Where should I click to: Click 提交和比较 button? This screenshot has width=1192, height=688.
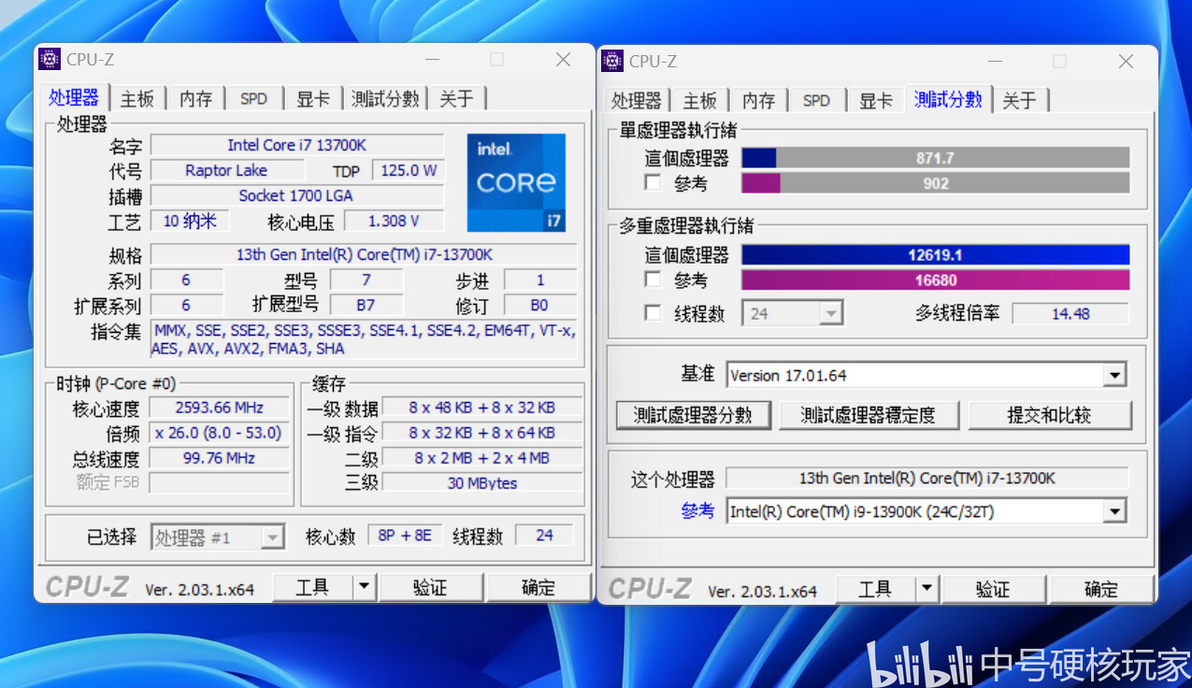click(x=1049, y=415)
